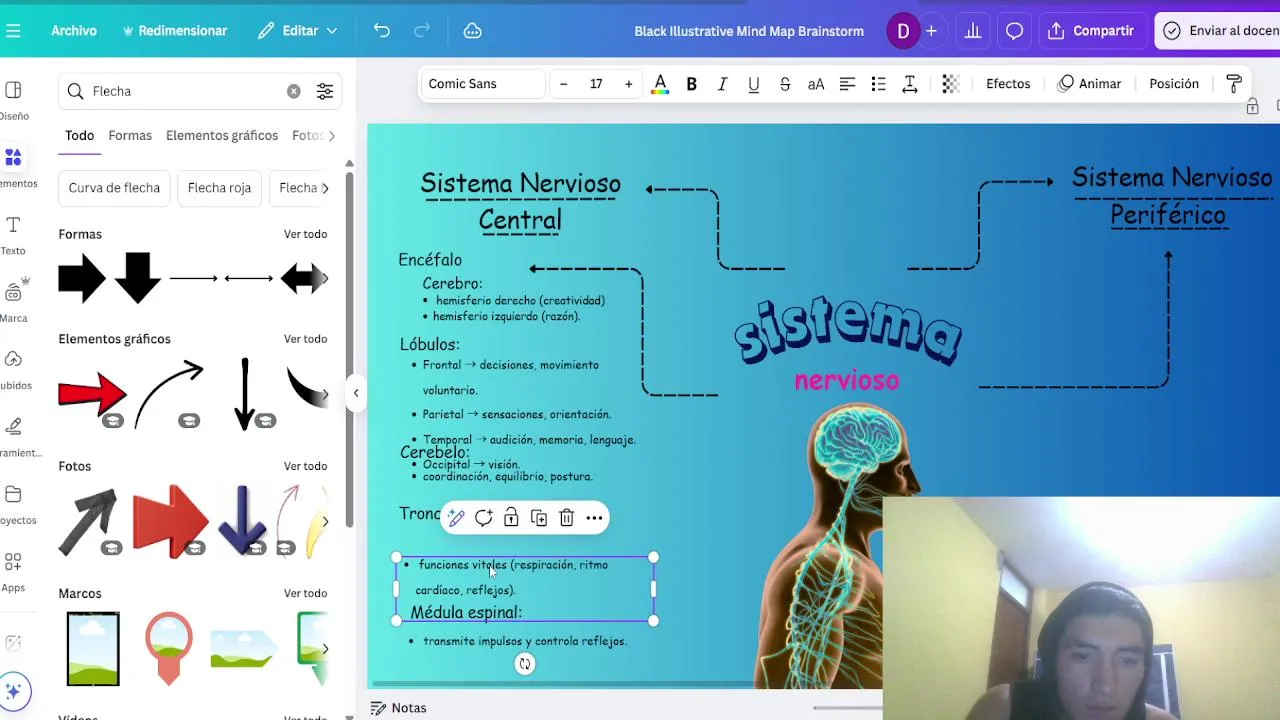Select the Formas tab
This screenshot has height=720, width=1280.
[x=130, y=135]
